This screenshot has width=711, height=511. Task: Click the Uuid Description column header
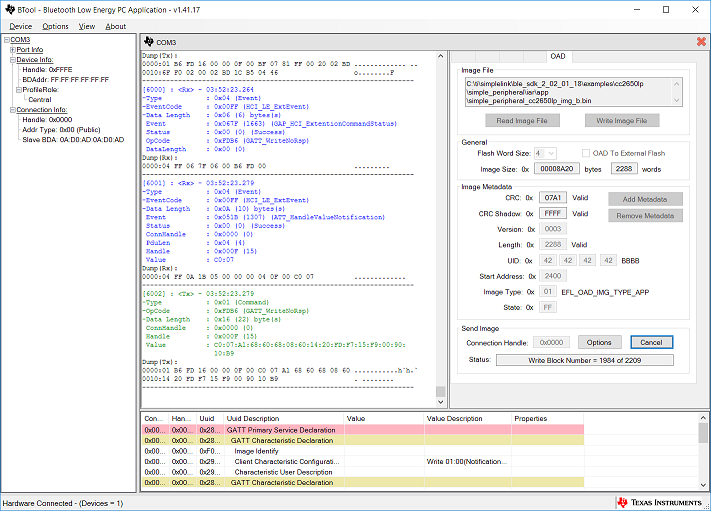coord(252,418)
